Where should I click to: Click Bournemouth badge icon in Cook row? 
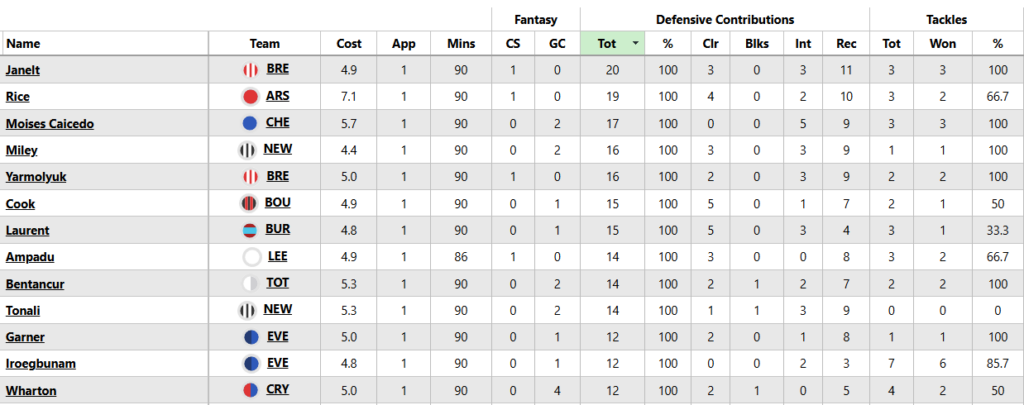tap(251, 204)
